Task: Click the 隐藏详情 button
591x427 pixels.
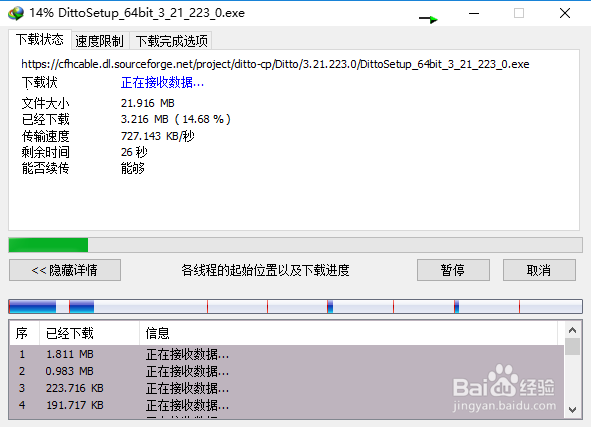Action: click(x=65, y=270)
